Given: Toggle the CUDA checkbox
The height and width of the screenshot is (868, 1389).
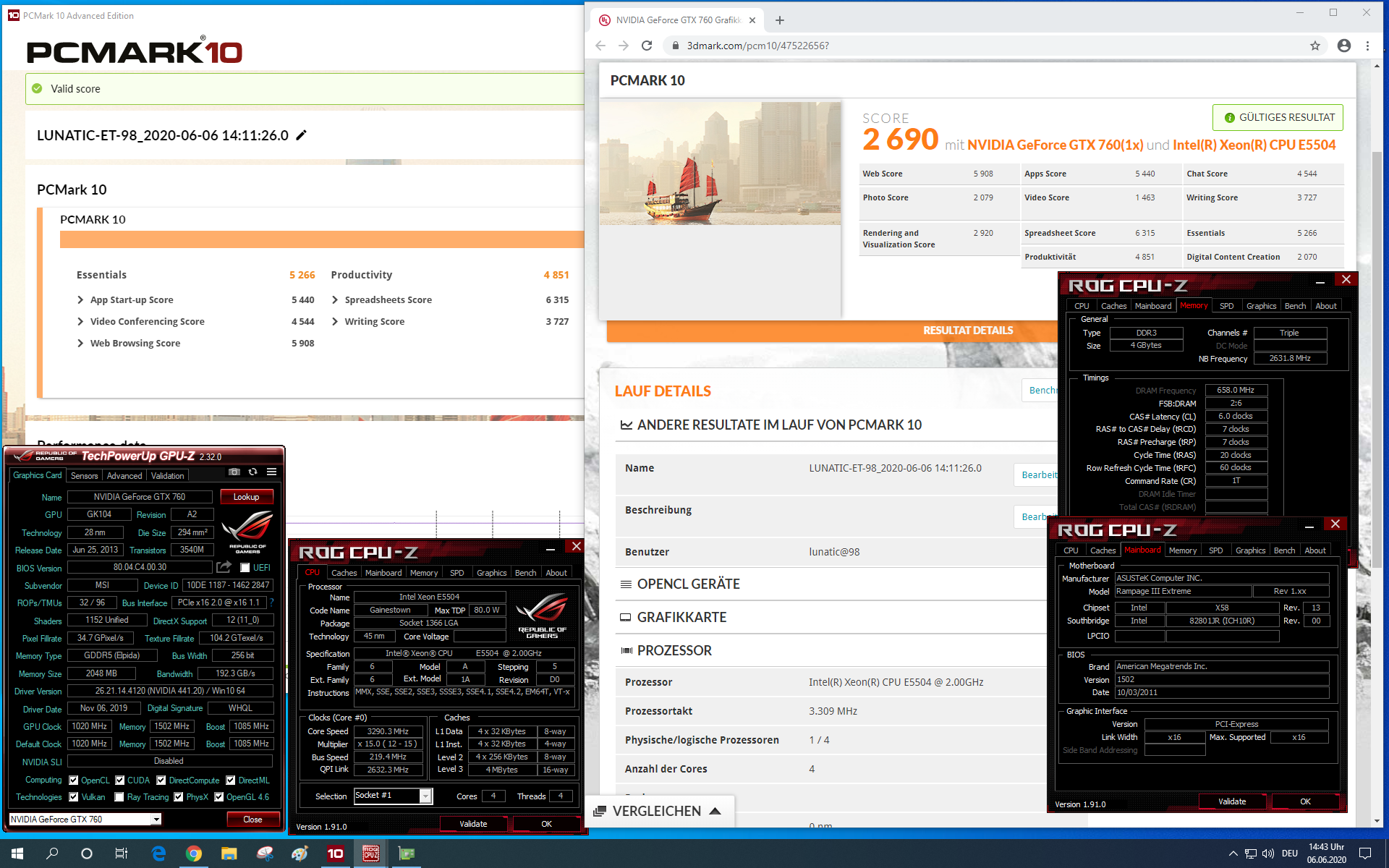Looking at the screenshot, I should [x=120, y=780].
